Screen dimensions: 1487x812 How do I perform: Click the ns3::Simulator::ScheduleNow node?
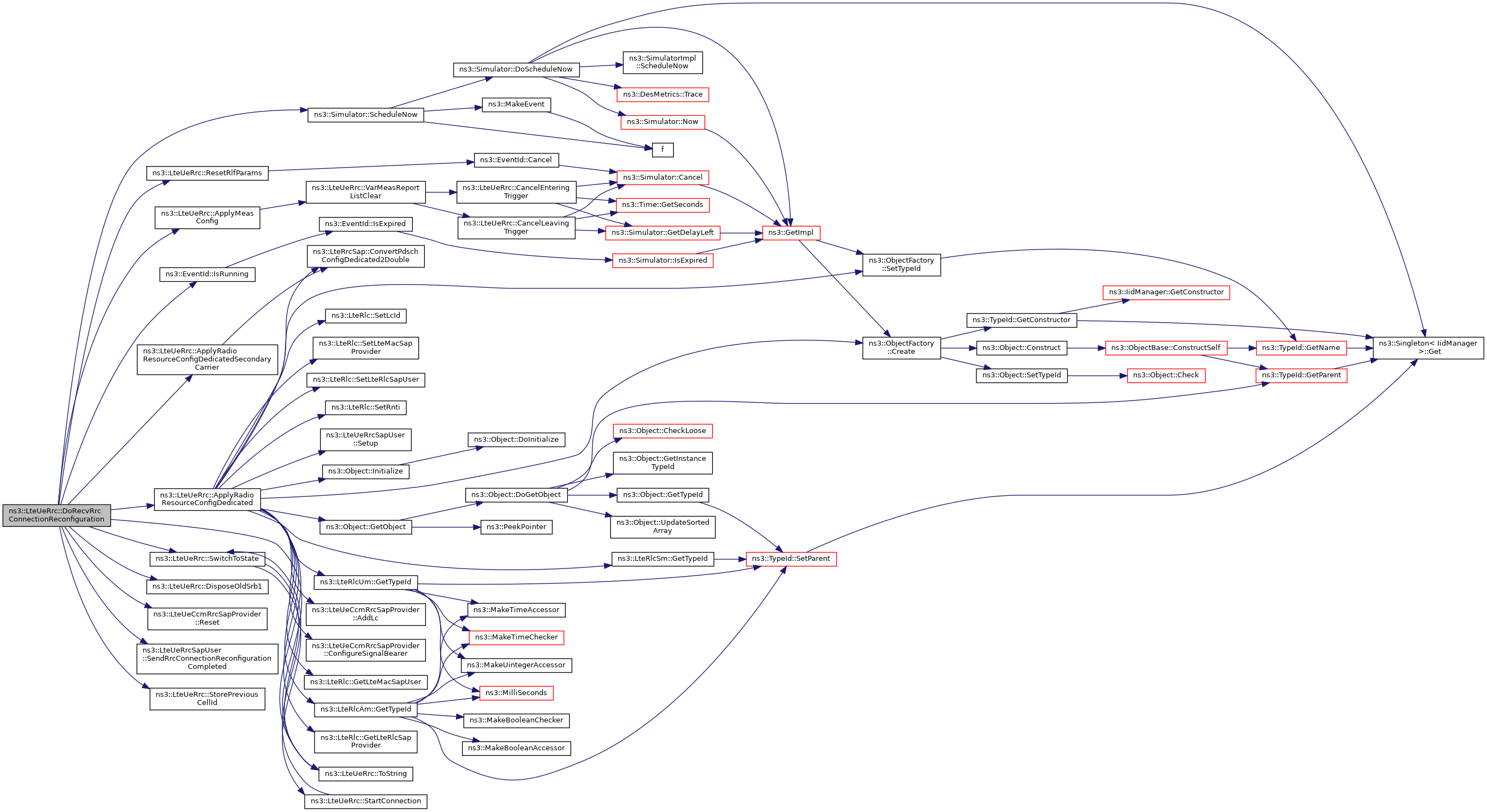point(365,115)
